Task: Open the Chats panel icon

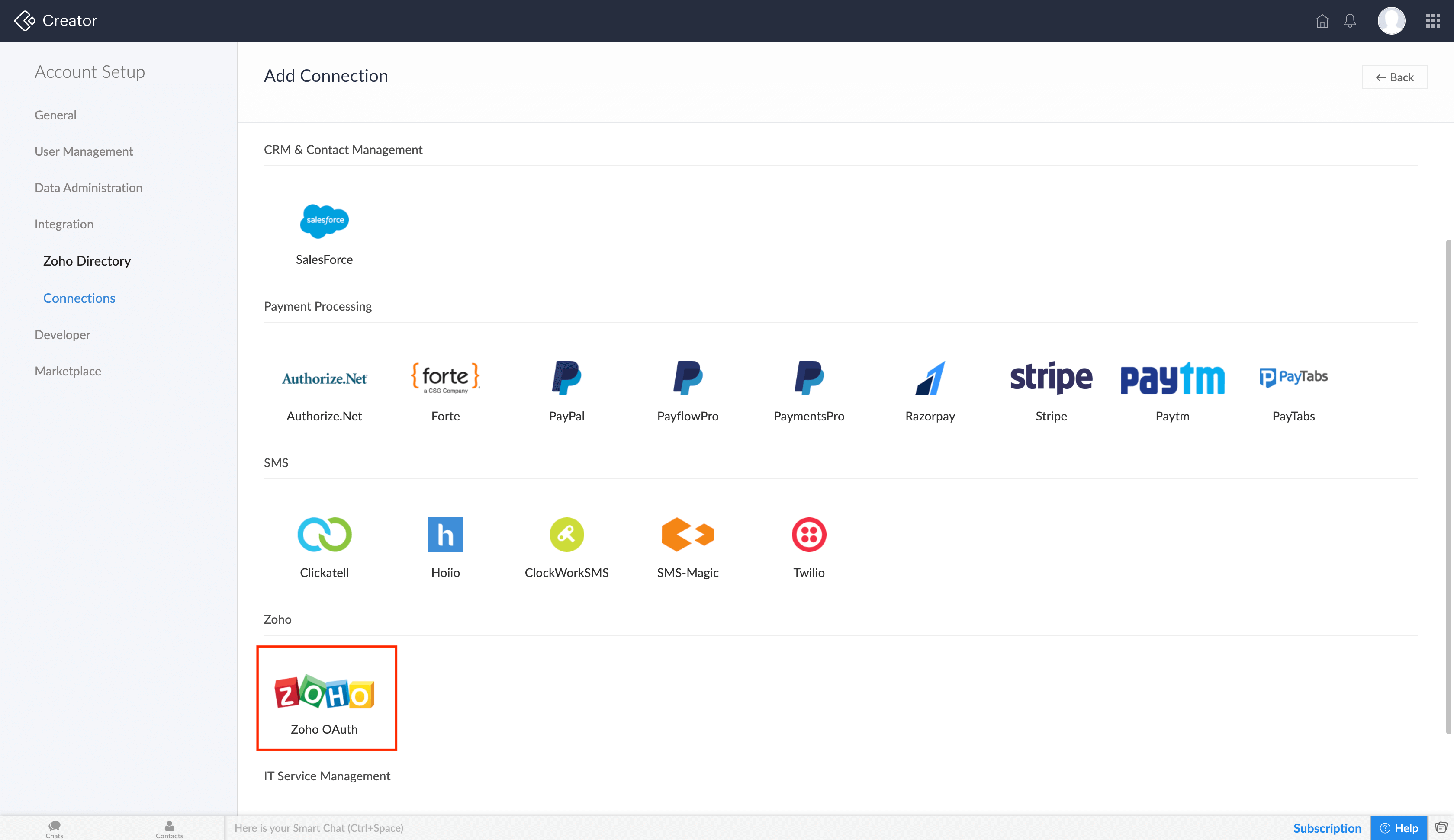Action: tap(55, 829)
